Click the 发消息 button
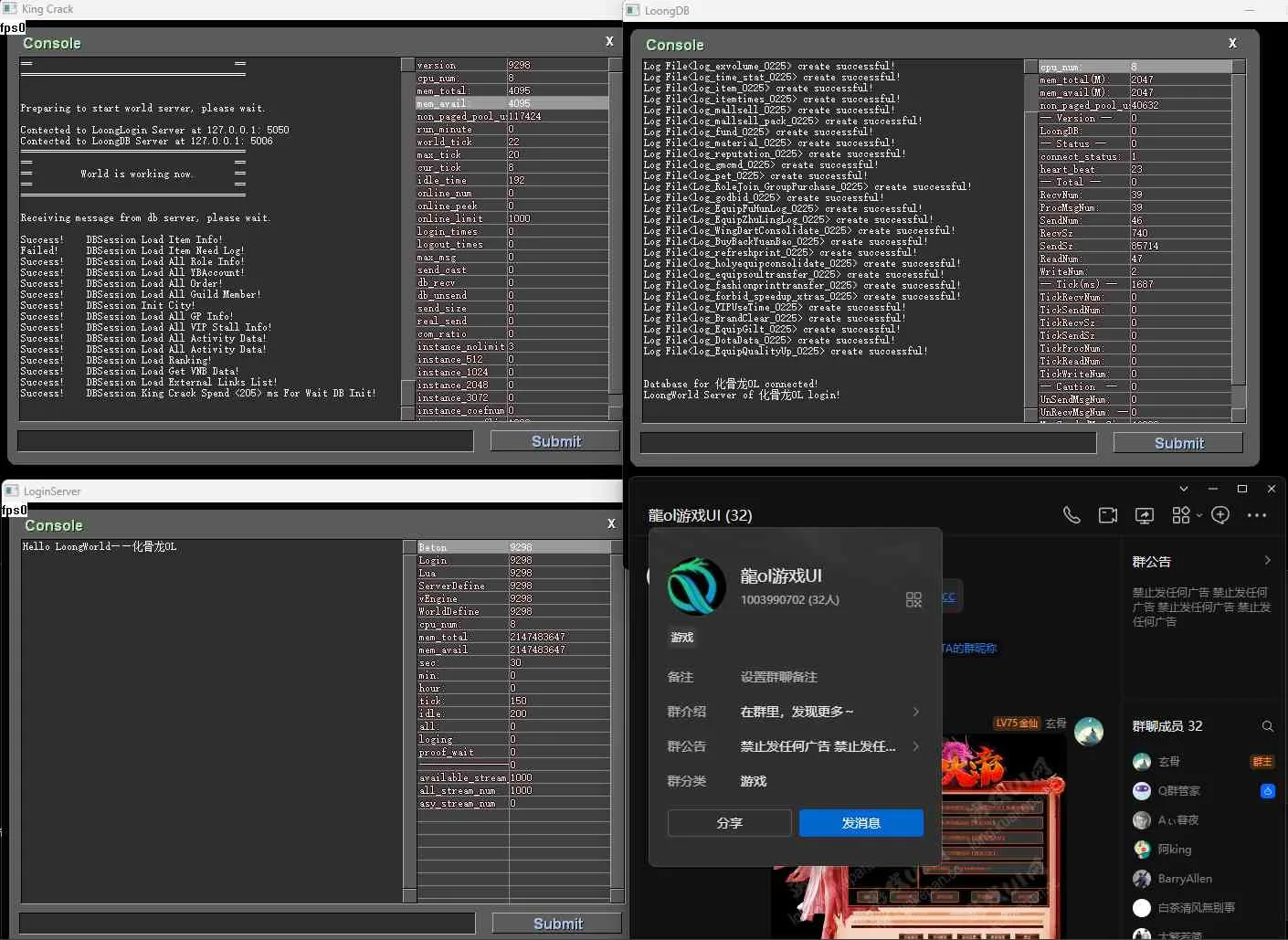The height and width of the screenshot is (940, 1288). coord(860,823)
